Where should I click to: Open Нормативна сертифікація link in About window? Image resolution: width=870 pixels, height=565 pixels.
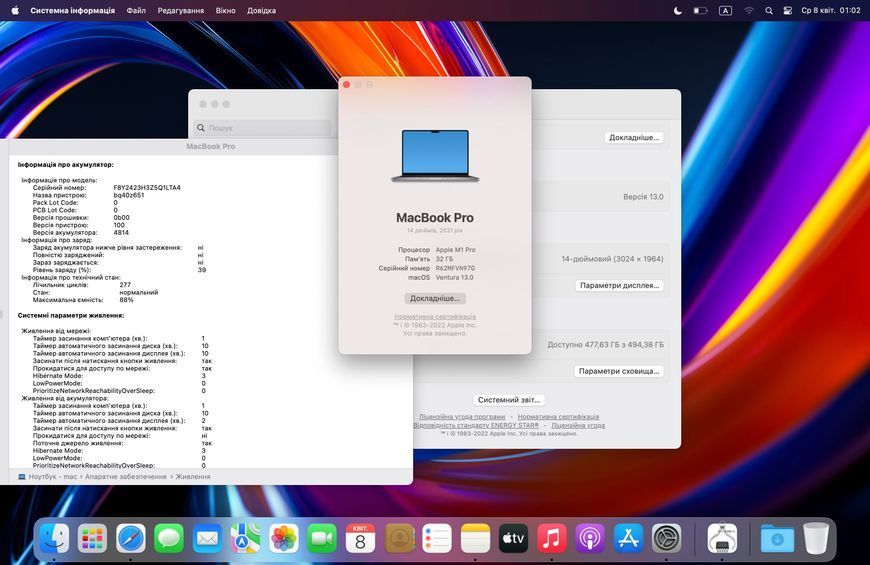pos(435,316)
